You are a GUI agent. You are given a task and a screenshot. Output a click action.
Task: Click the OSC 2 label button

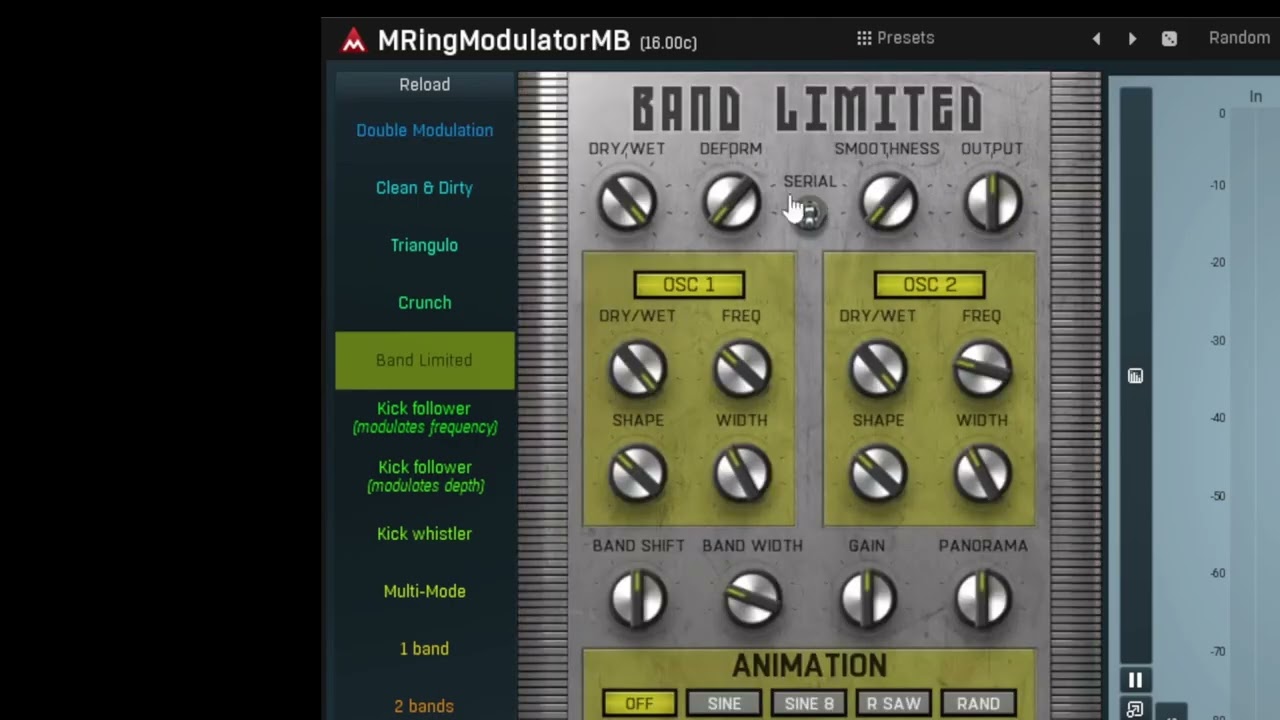(x=929, y=285)
